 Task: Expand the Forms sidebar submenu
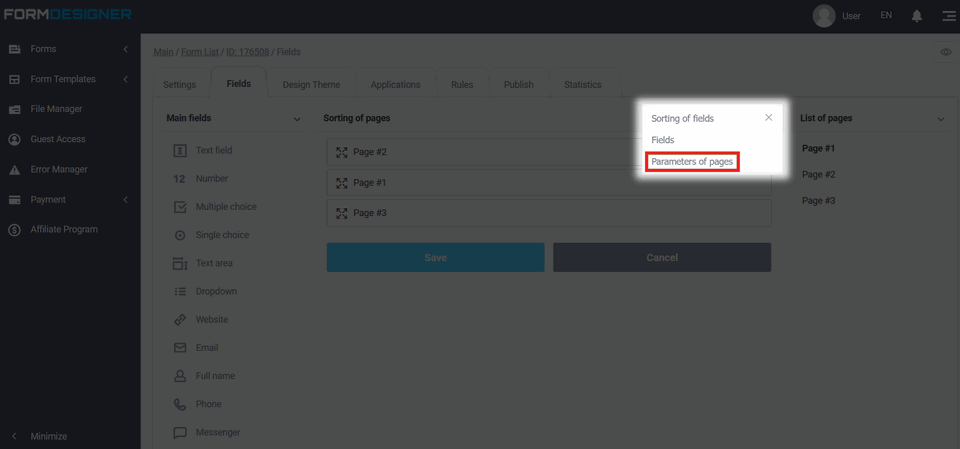point(125,49)
